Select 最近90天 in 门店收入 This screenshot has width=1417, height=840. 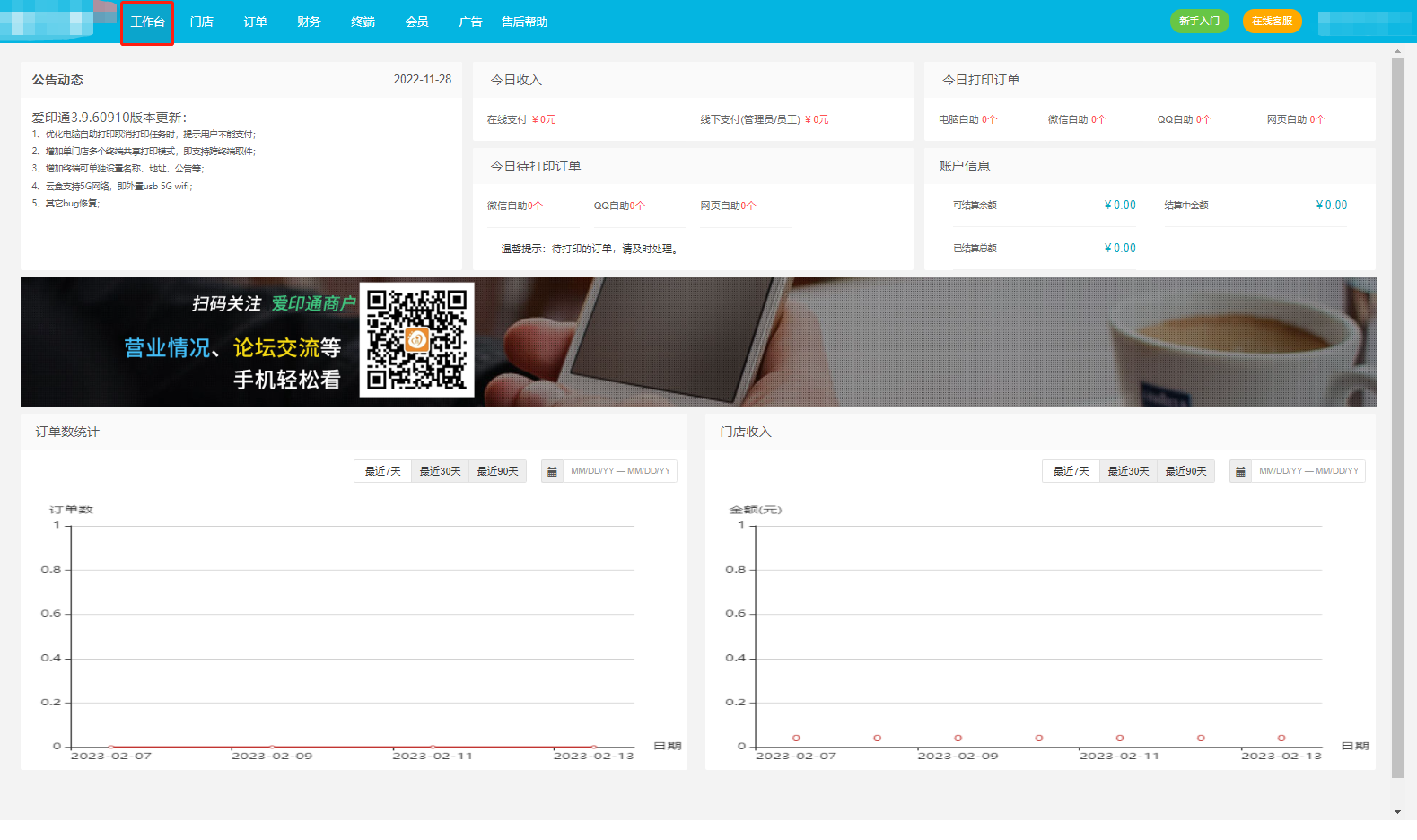tap(1185, 471)
